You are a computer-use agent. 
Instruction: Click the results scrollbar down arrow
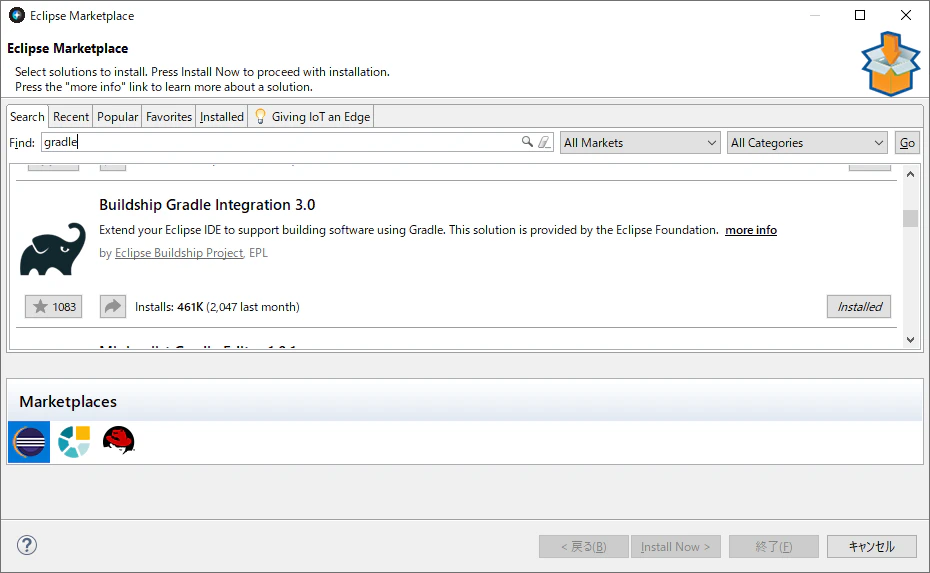pos(910,340)
